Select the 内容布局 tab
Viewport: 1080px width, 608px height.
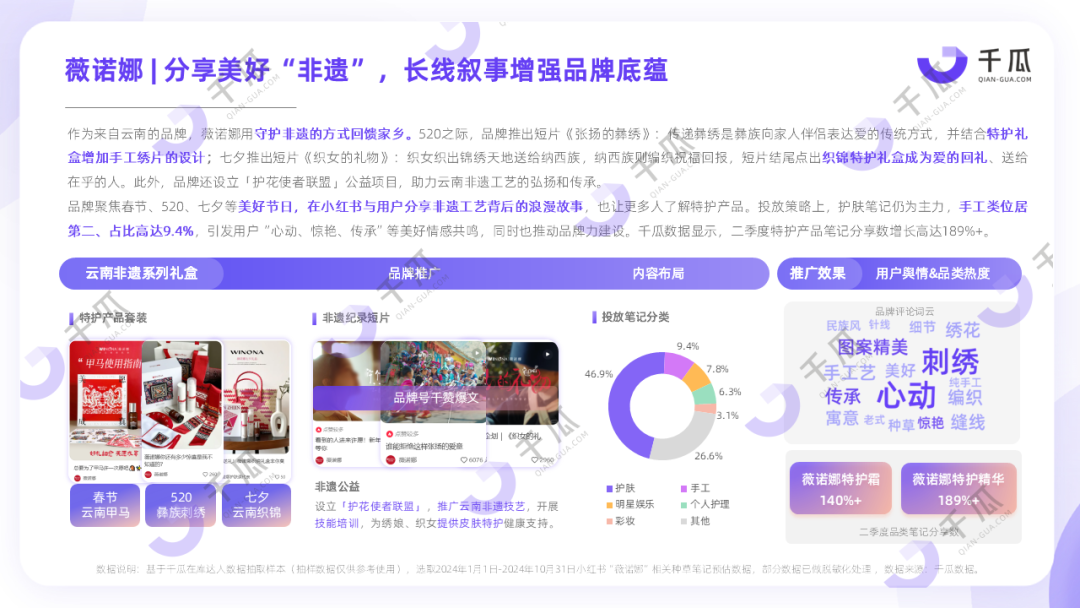click(x=658, y=273)
